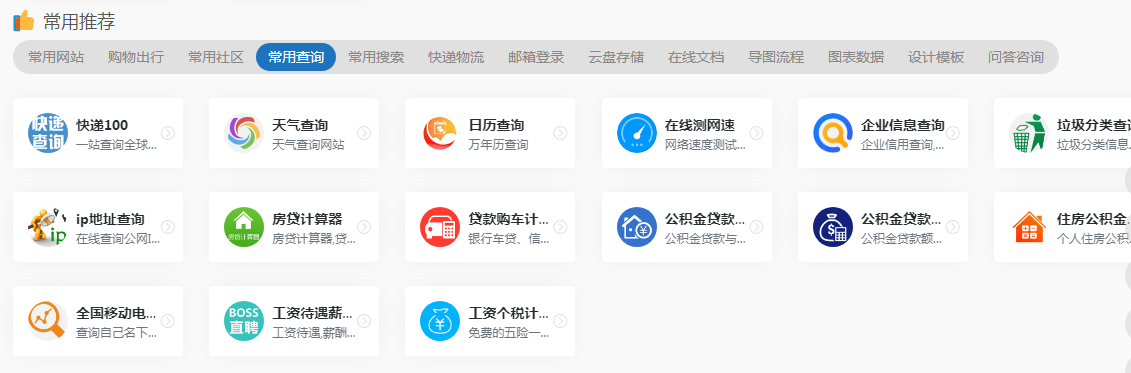Click the arrow on the 日历查询 card
Viewport: 1131px width, 373px height.
(x=560, y=133)
